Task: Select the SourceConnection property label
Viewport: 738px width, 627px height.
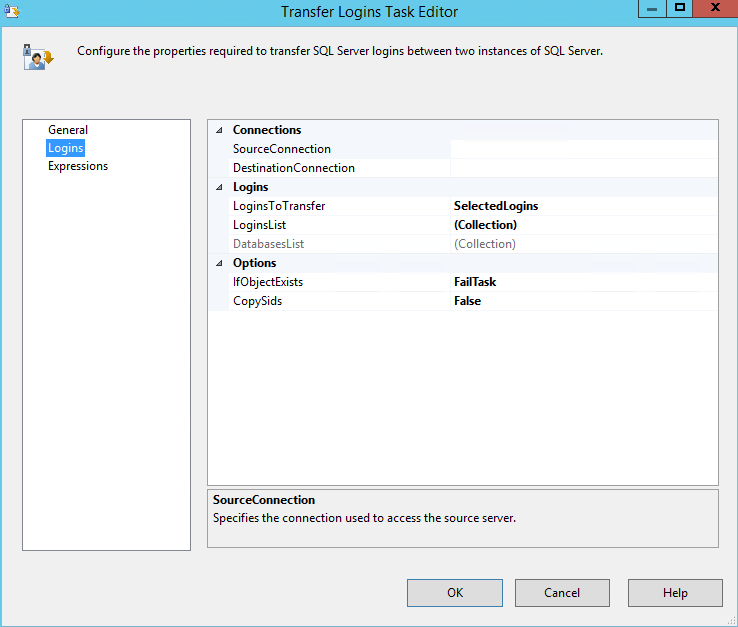Action: tap(282, 149)
